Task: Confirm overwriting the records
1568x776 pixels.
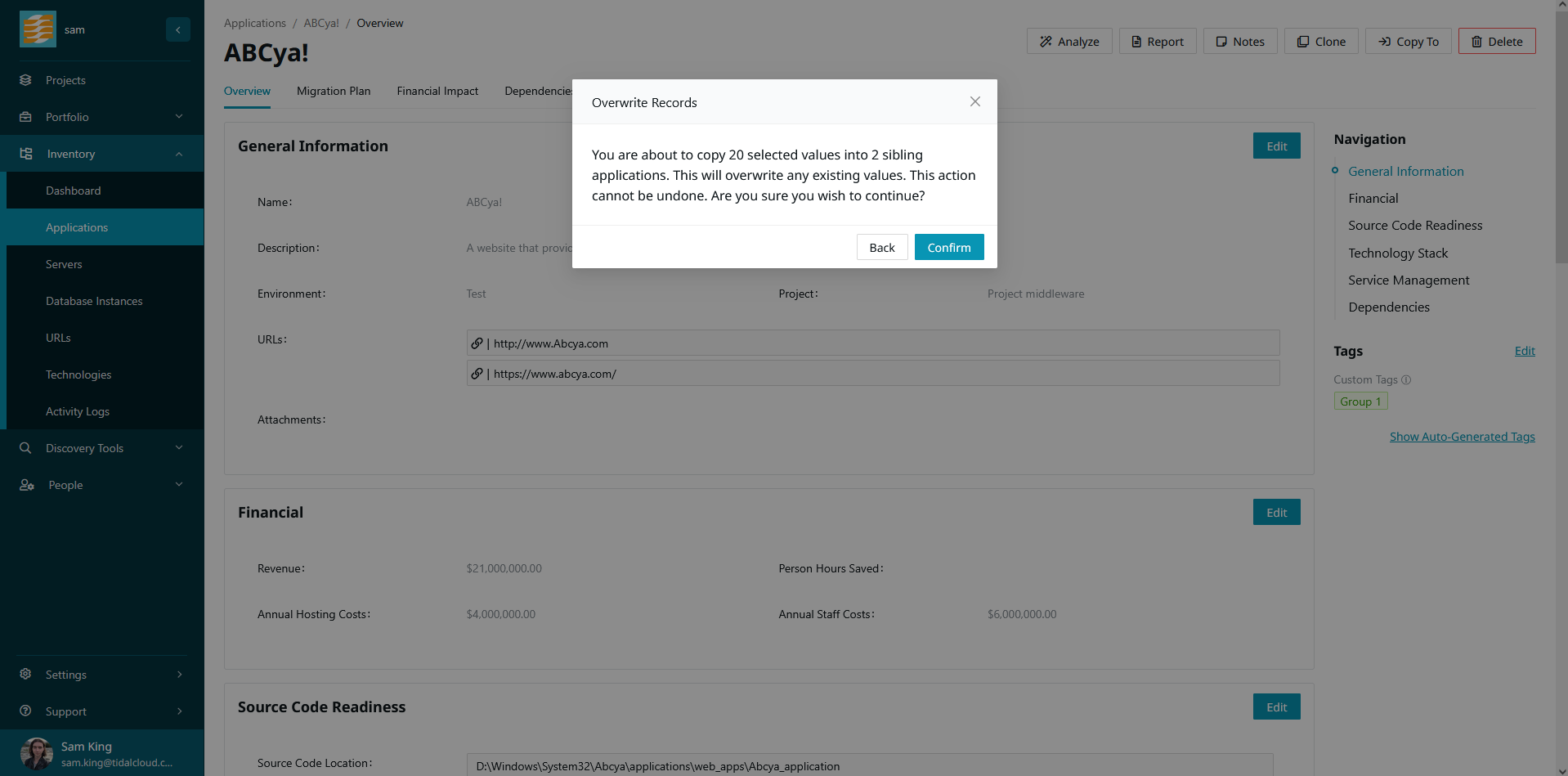Action: 948,247
